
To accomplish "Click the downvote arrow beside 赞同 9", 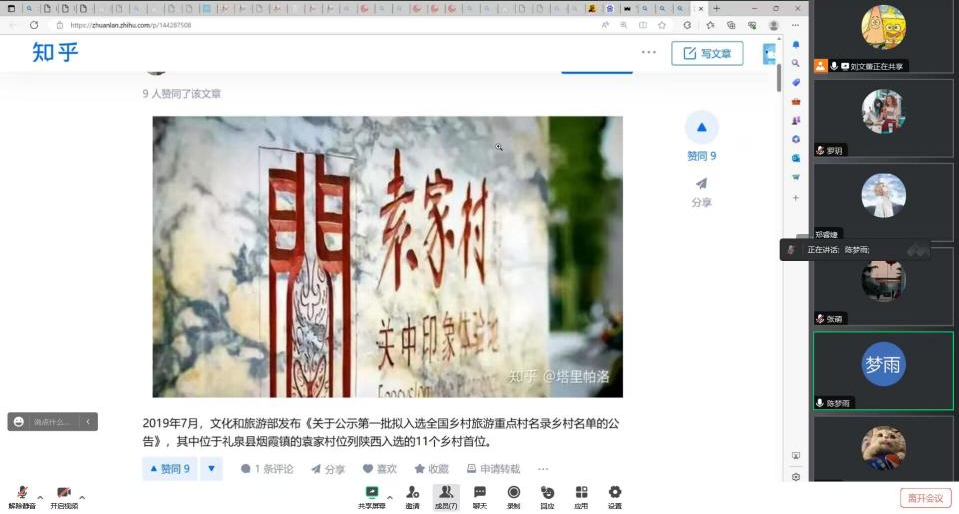I will tap(211, 468).
